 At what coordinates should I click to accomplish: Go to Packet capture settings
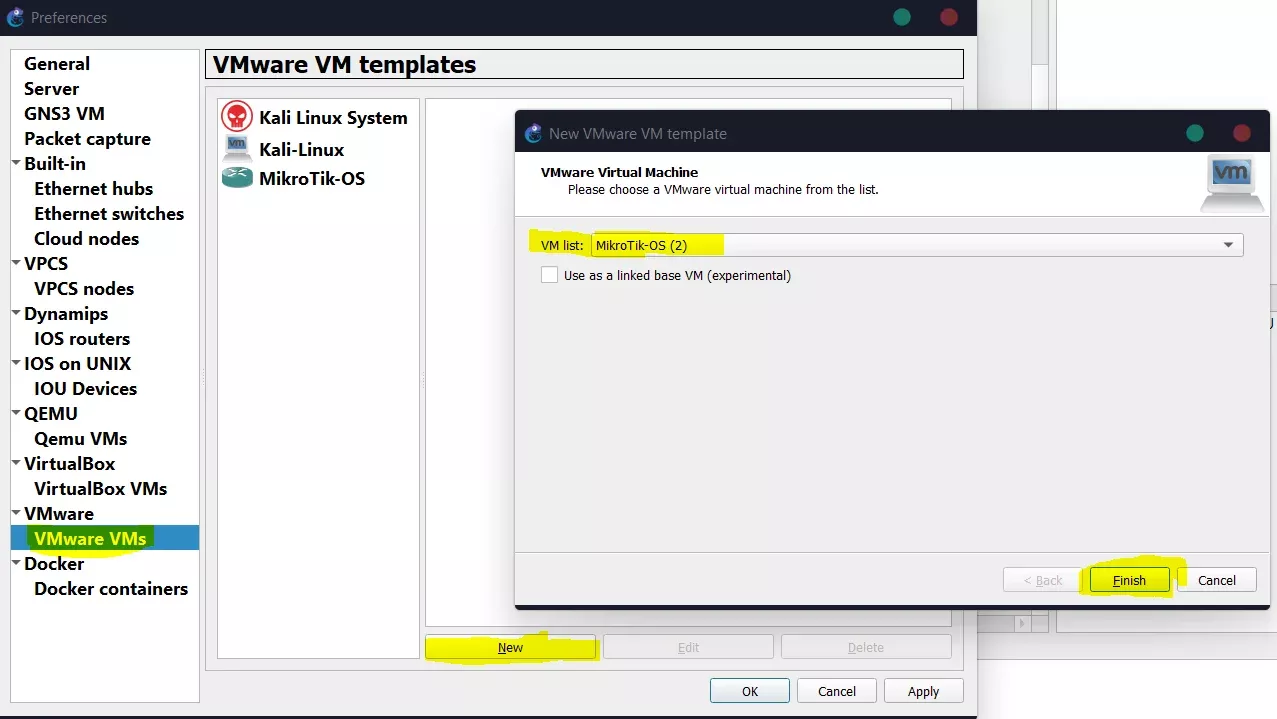point(87,139)
